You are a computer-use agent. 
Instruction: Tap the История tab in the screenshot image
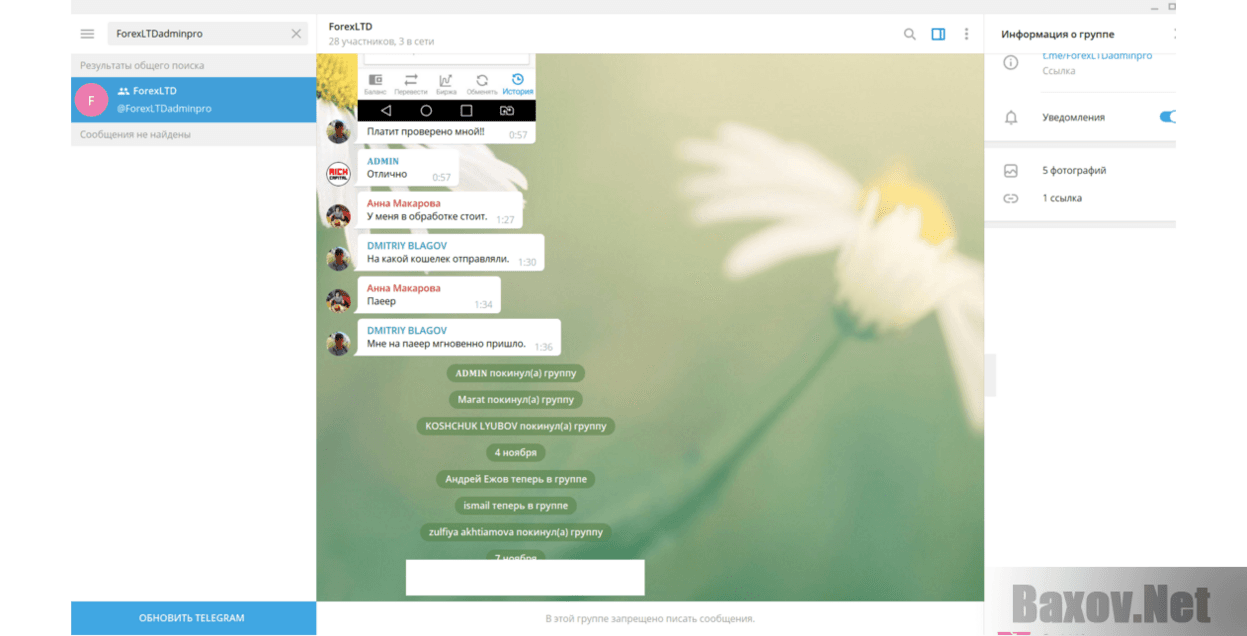tap(517, 84)
